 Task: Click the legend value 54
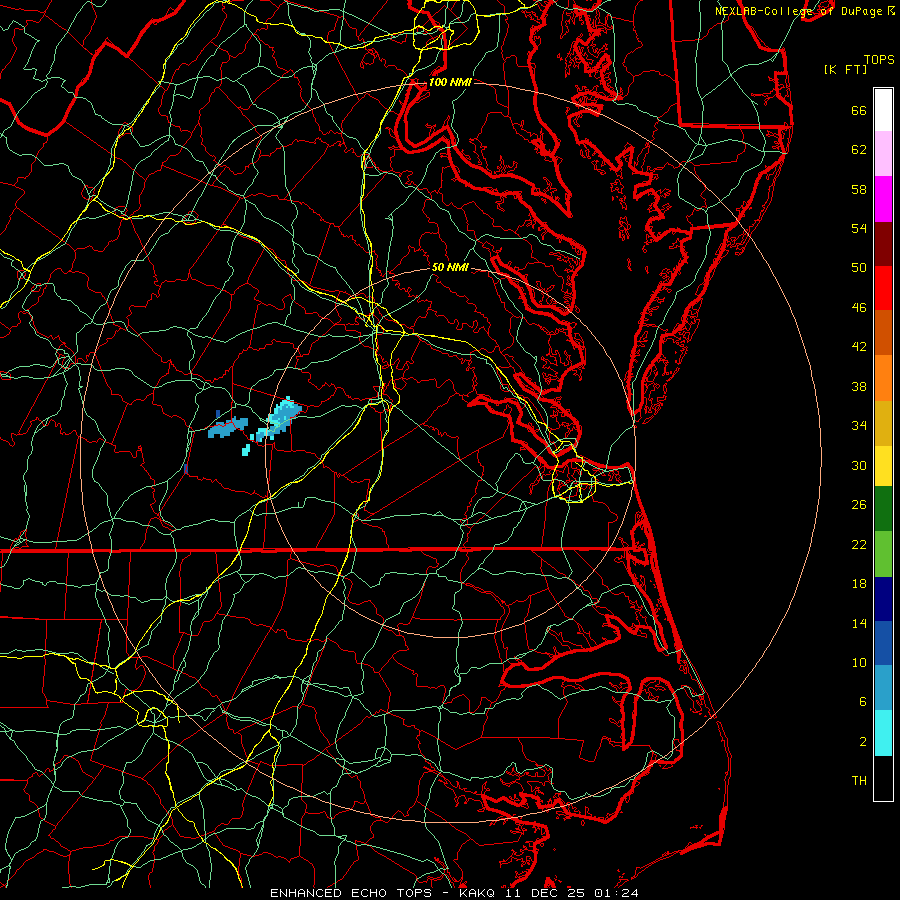[859, 228]
